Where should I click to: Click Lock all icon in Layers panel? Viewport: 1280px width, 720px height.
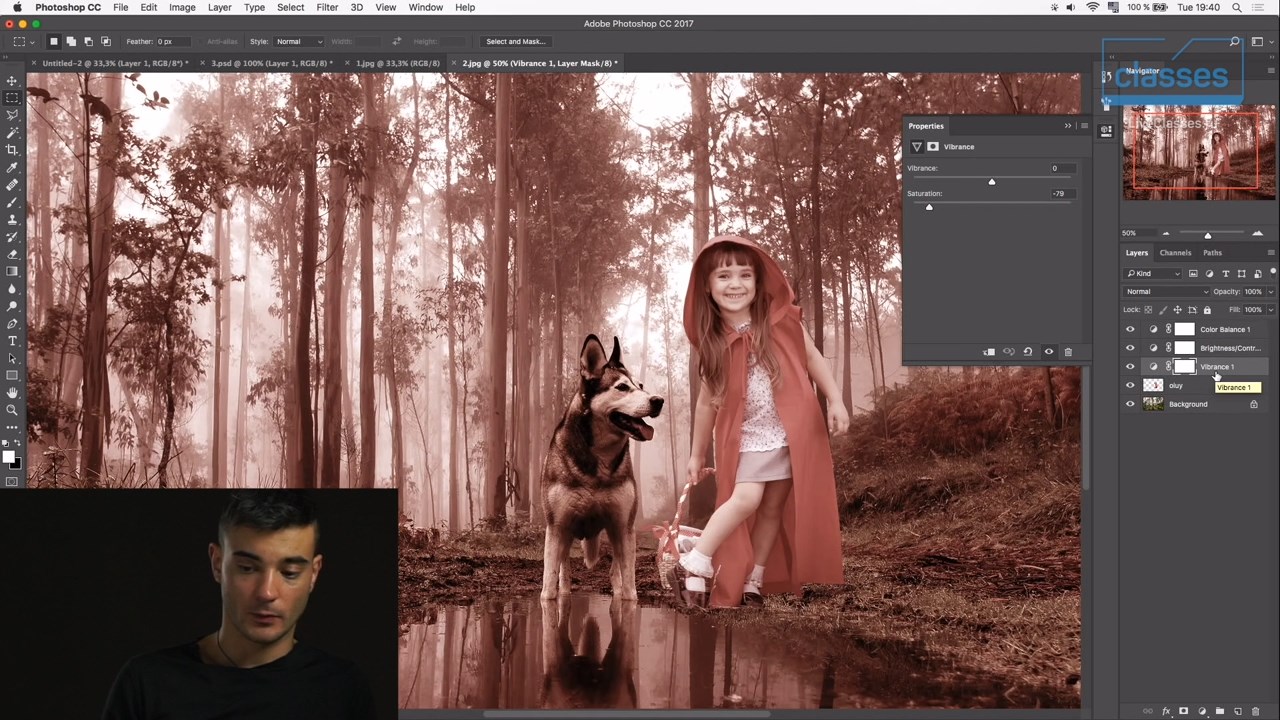coord(1207,310)
